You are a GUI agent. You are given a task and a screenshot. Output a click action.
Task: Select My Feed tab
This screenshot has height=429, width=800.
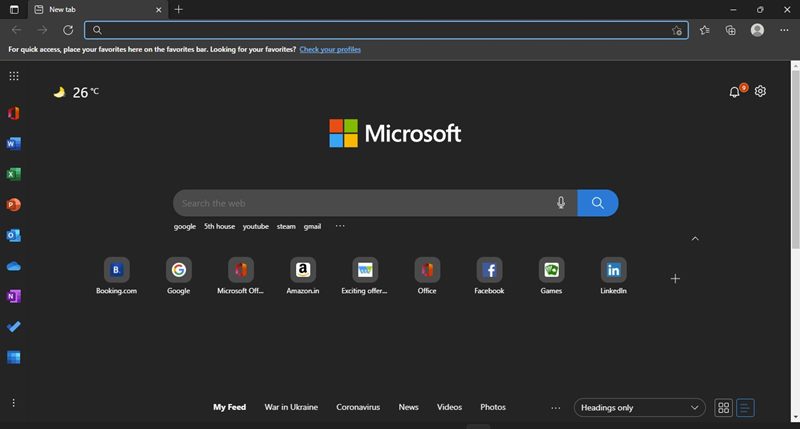coord(230,407)
